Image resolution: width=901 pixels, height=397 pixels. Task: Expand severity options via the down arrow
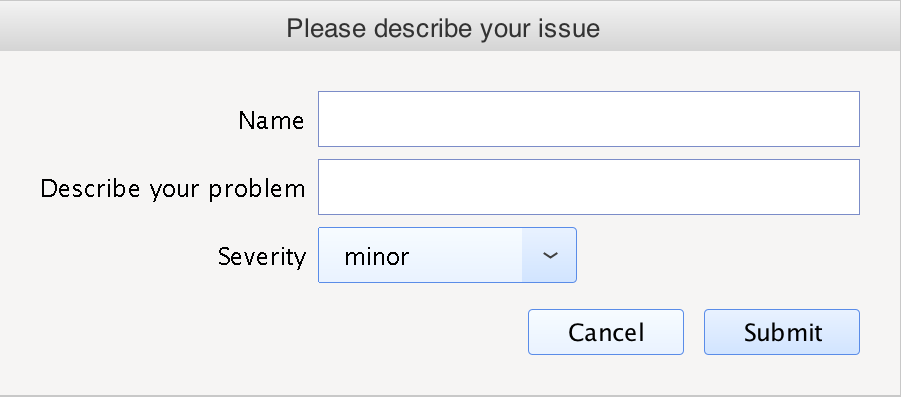click(x=549, y=255)
